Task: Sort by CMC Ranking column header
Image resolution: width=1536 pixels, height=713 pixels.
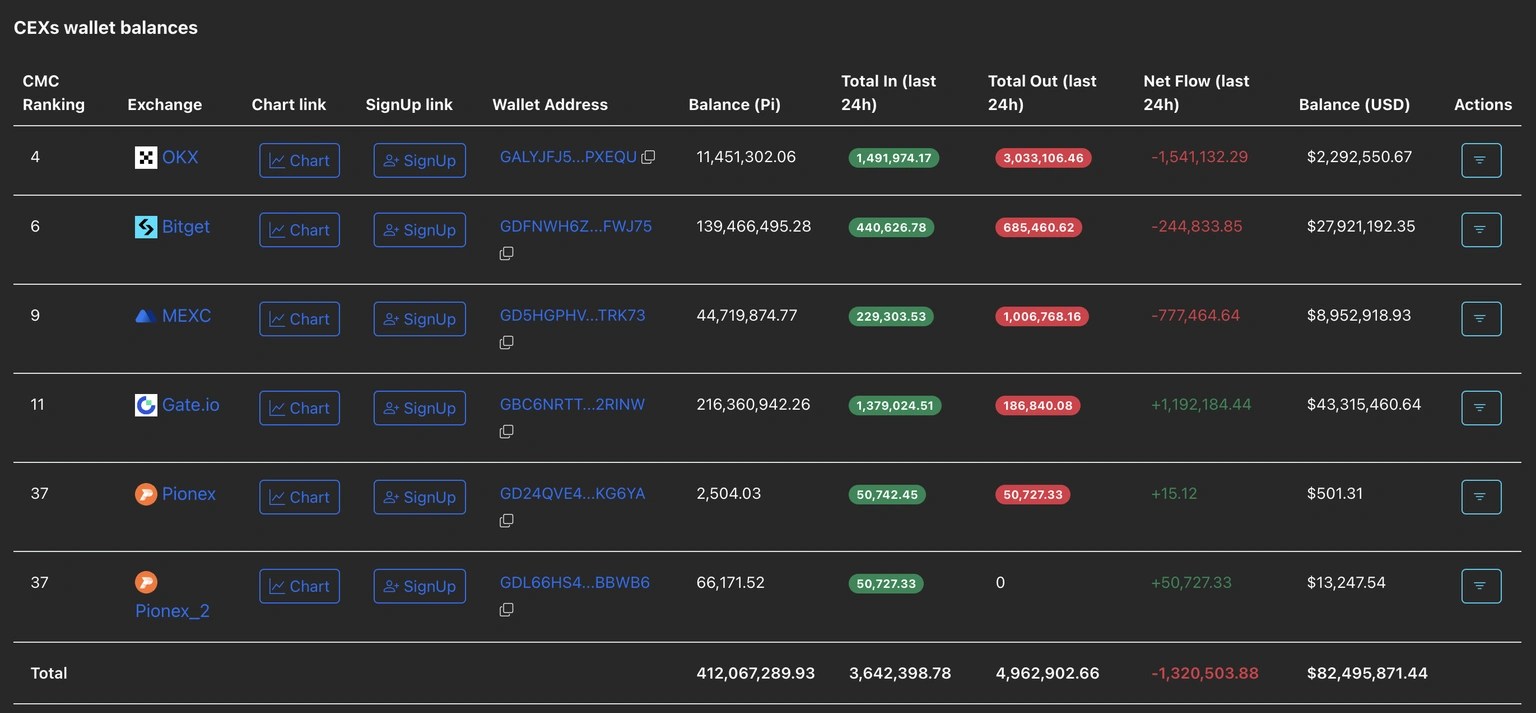Action: click(x=53, y=93)
